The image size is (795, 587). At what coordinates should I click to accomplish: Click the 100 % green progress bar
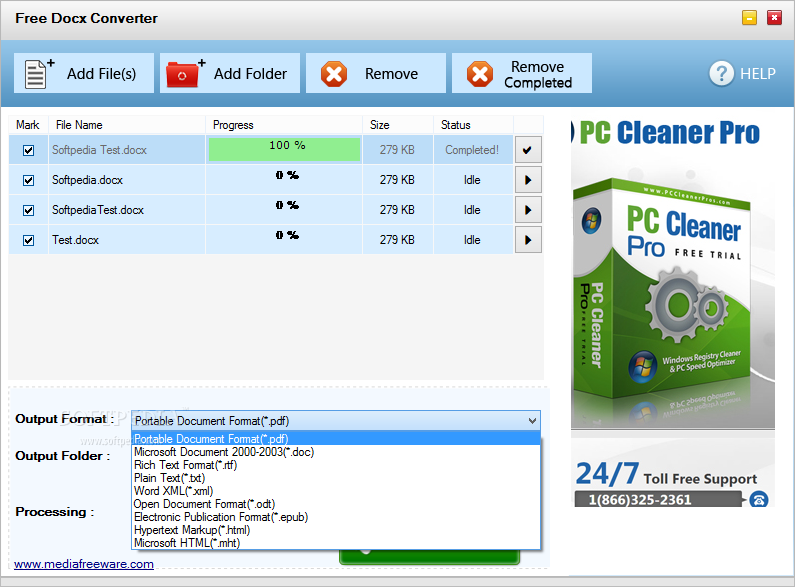pos(284,150)
